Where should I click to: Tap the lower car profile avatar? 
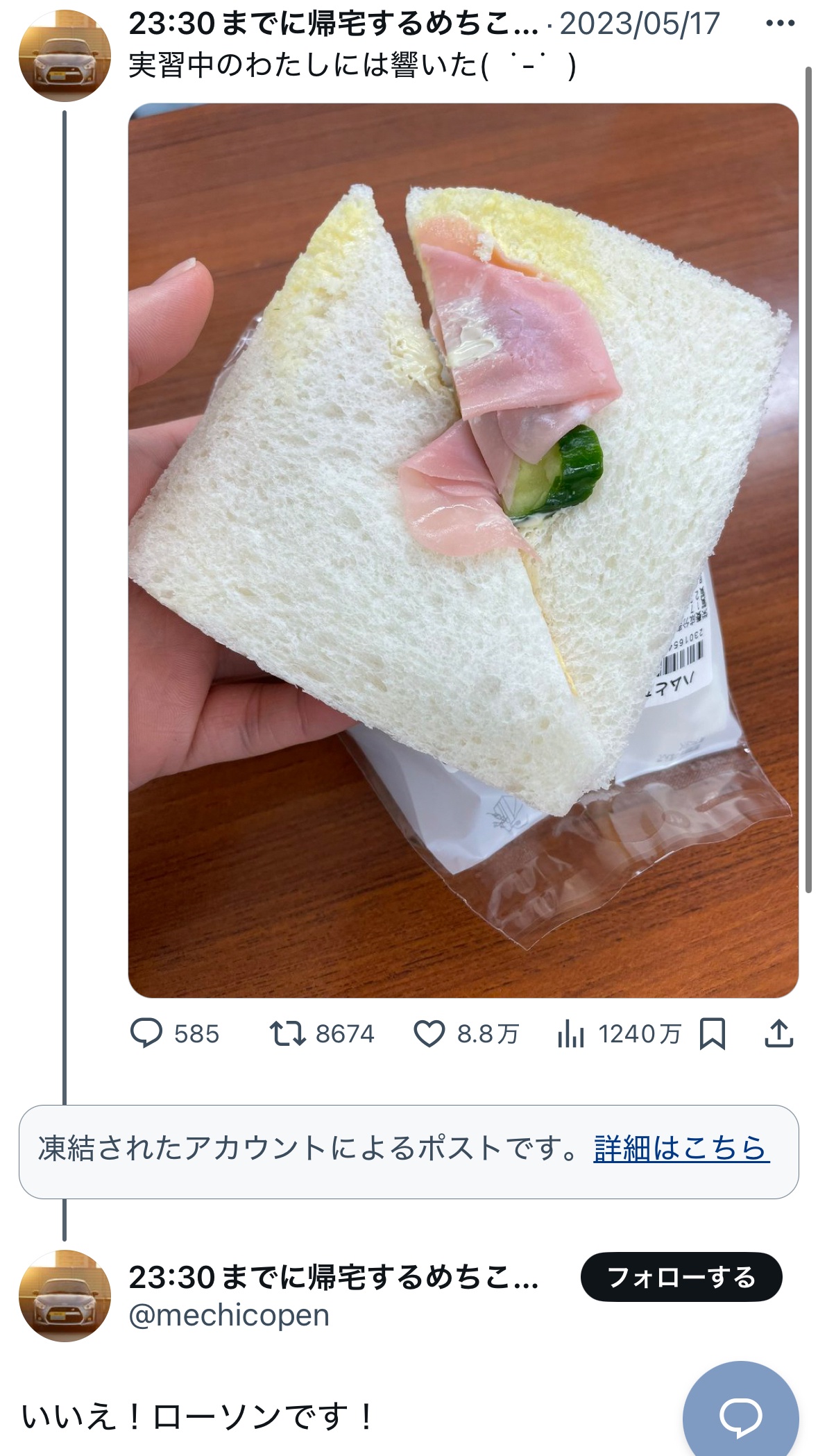tap(65, 1296)
